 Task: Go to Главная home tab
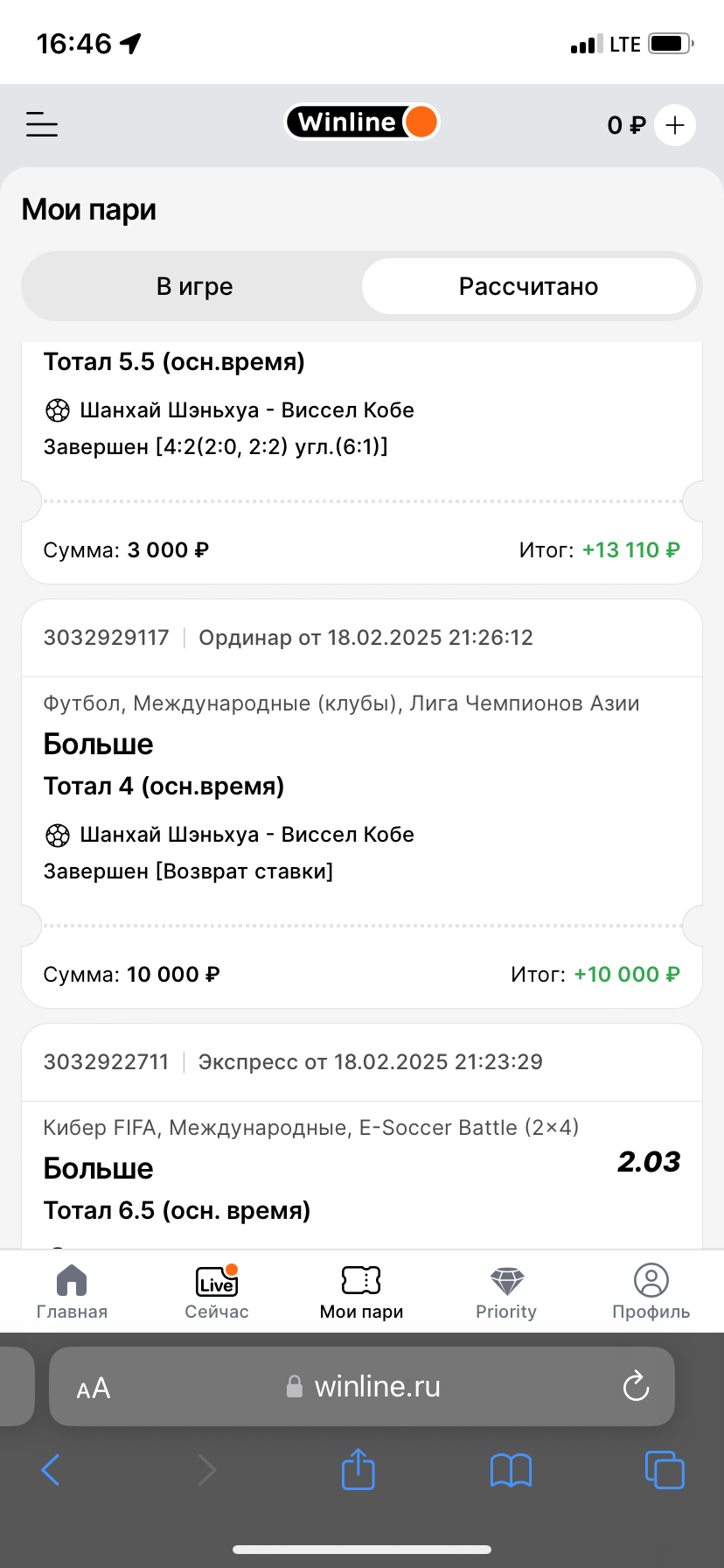pyautogui.click(x=72, y=1291)
